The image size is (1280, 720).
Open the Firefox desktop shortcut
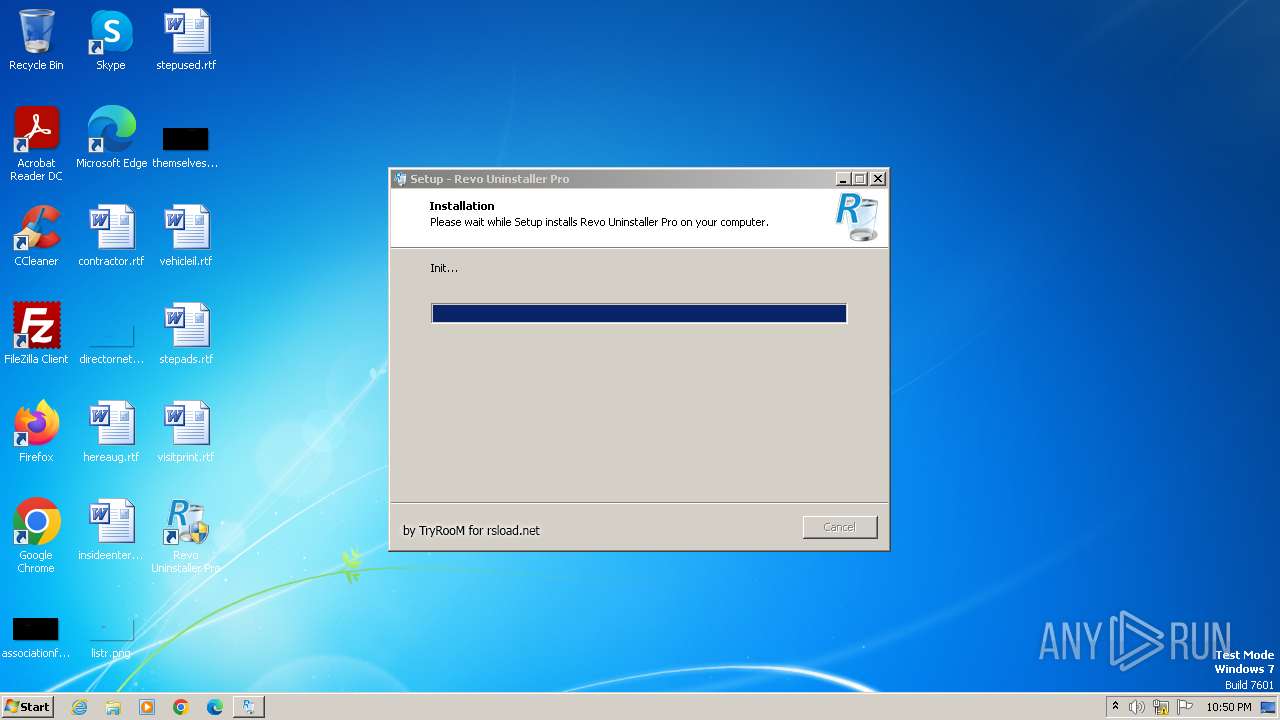pos(36,432)
